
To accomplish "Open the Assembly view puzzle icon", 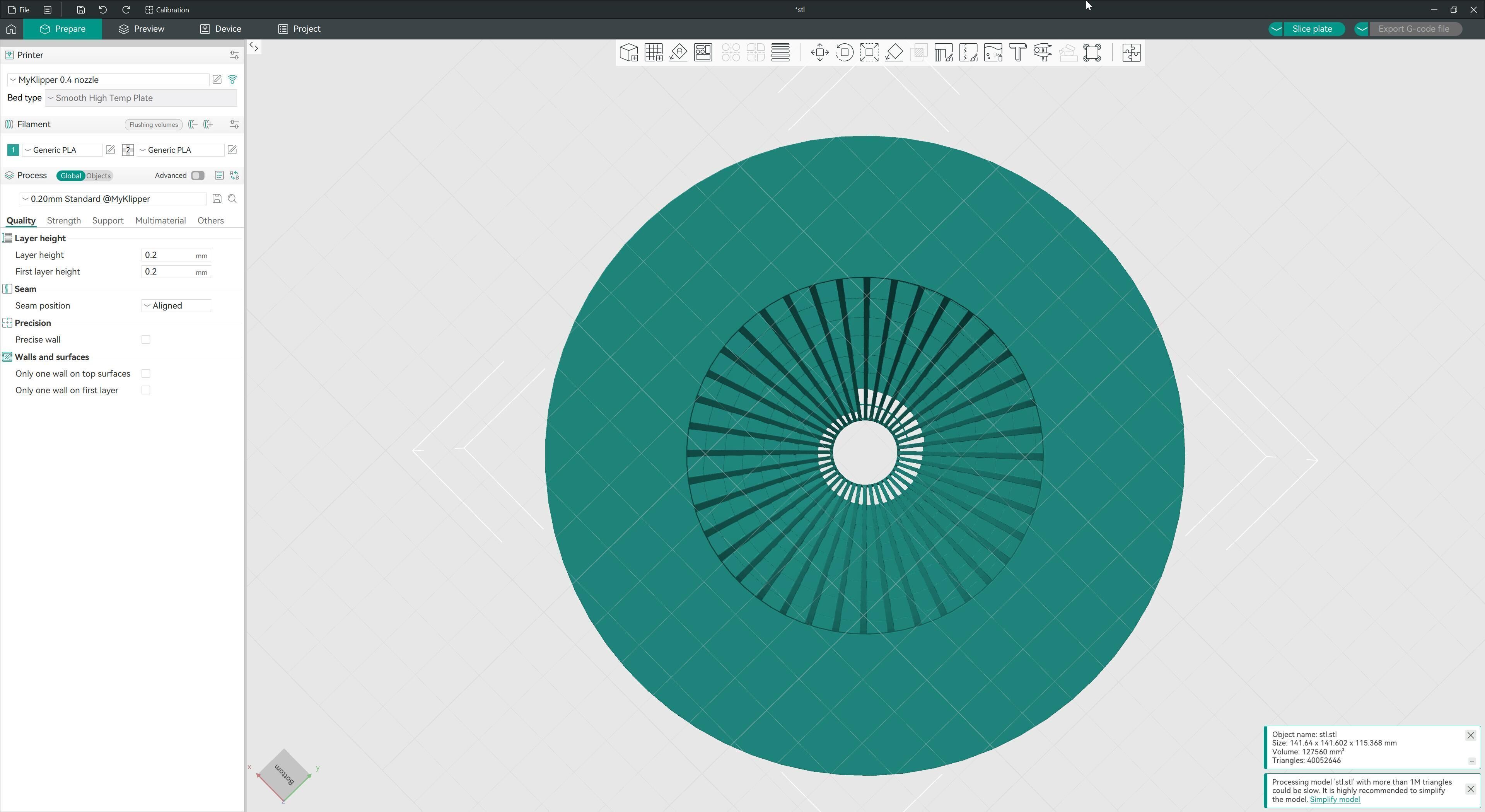I will coord(1131,53).
